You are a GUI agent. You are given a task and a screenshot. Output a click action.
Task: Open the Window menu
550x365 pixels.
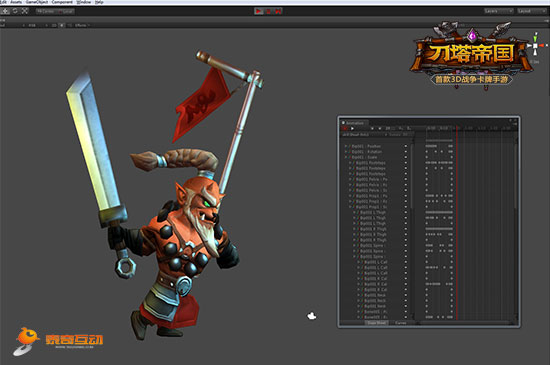point(84,2)
